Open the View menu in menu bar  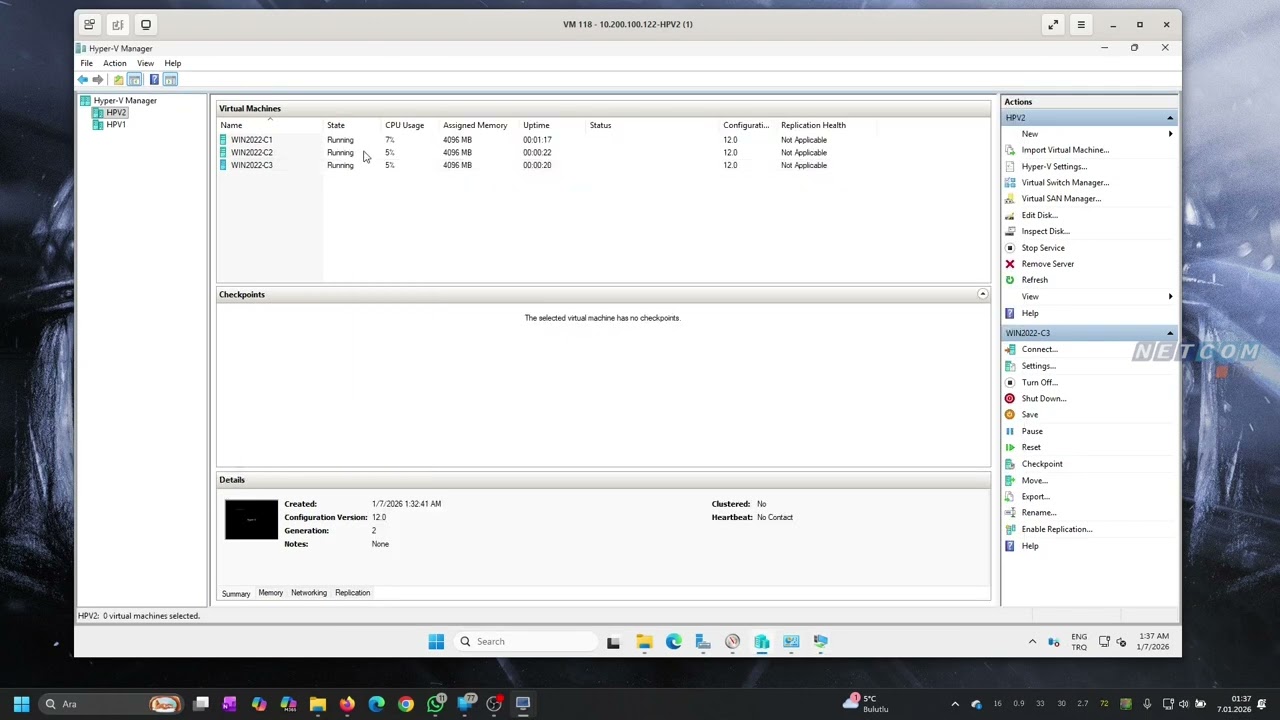click(x=145, y=63)
